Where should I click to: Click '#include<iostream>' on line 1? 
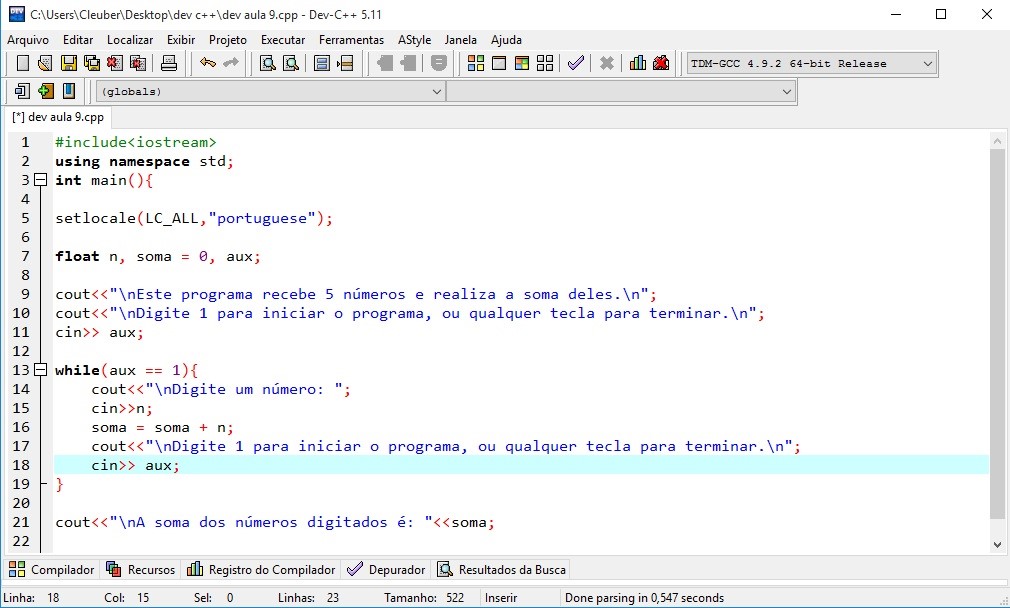pyautogui.click(x=136, y=142)
